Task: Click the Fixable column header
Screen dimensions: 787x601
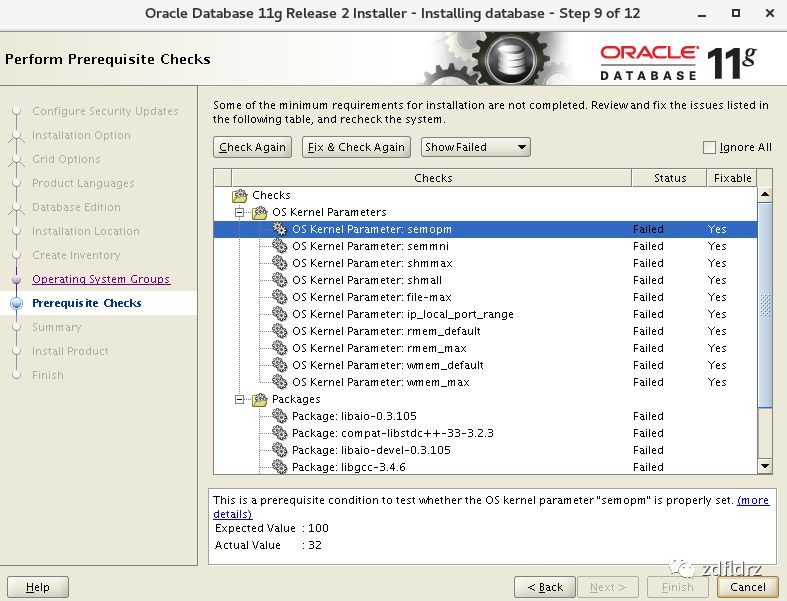Action: (732, 178)
